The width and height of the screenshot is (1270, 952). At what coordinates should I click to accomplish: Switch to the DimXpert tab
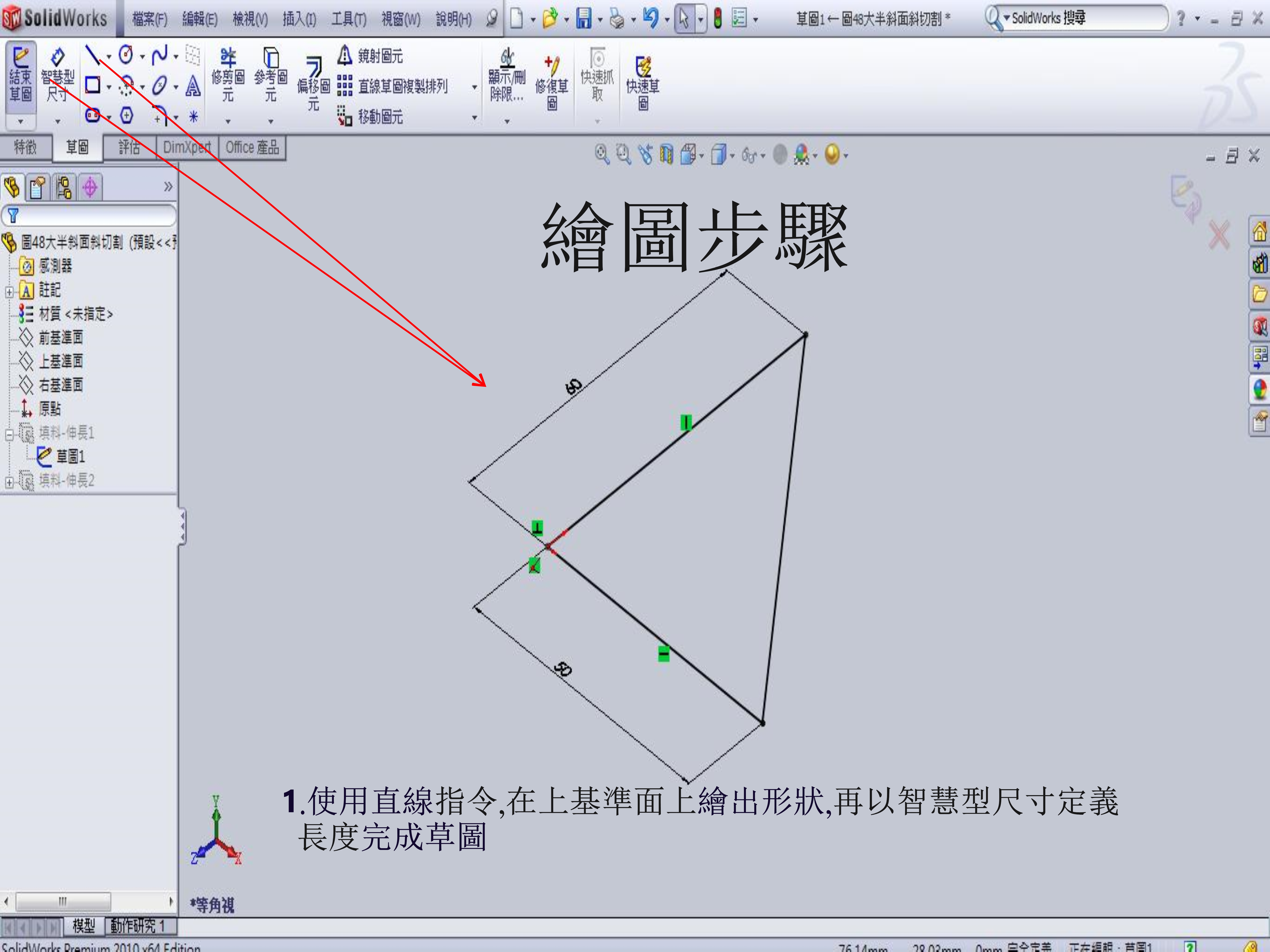pyautogui.click(x=187, y=147)
